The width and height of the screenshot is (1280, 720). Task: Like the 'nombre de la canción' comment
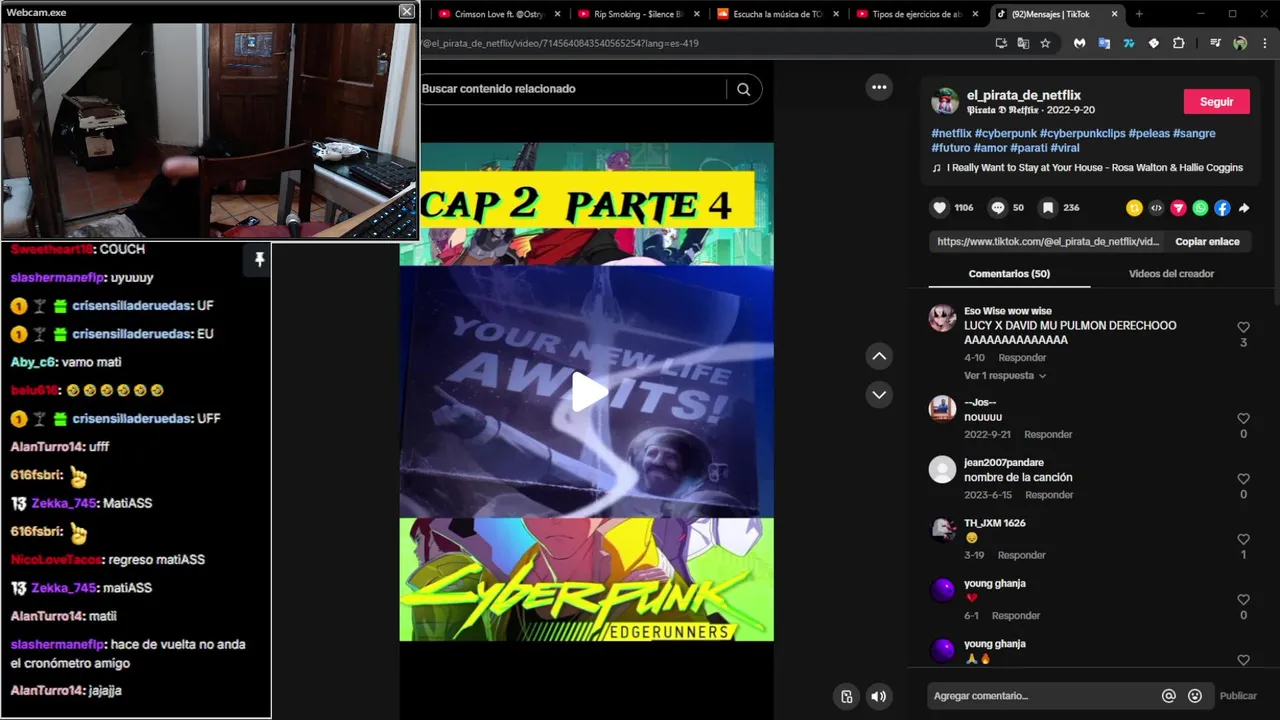pyautogui.click(x=1243, y=478)
